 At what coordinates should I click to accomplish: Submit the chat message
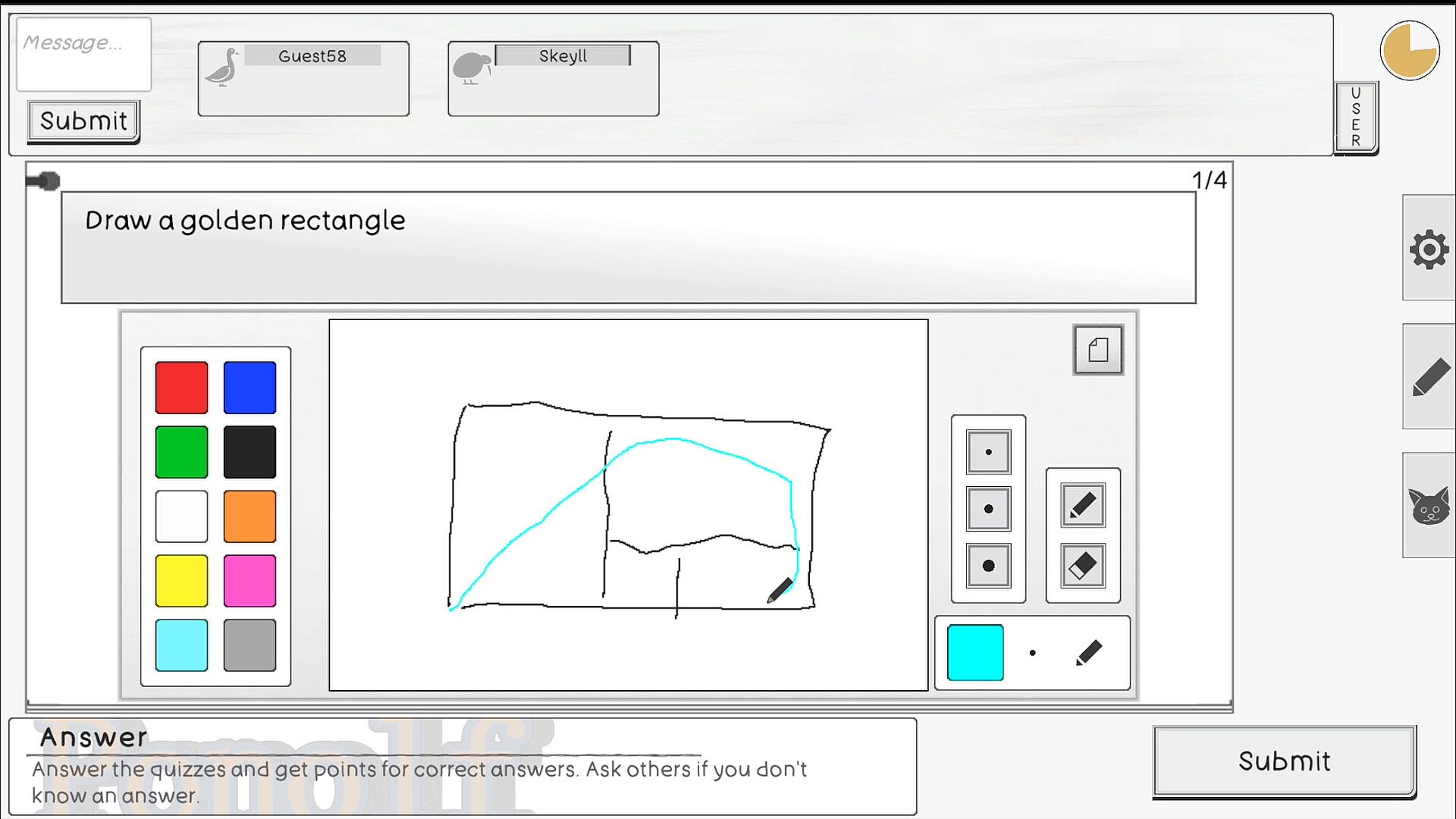[x=83, y=121]
